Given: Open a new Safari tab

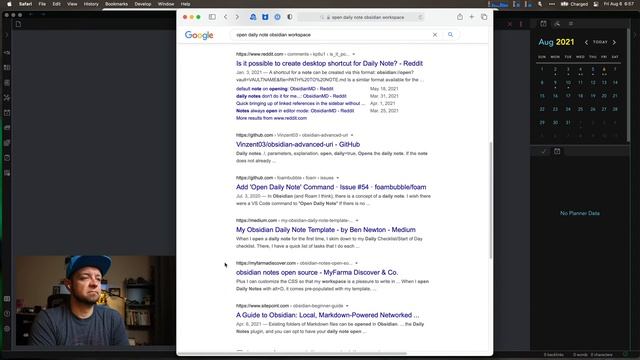Looking at the screenshot, I should point(472,17).
